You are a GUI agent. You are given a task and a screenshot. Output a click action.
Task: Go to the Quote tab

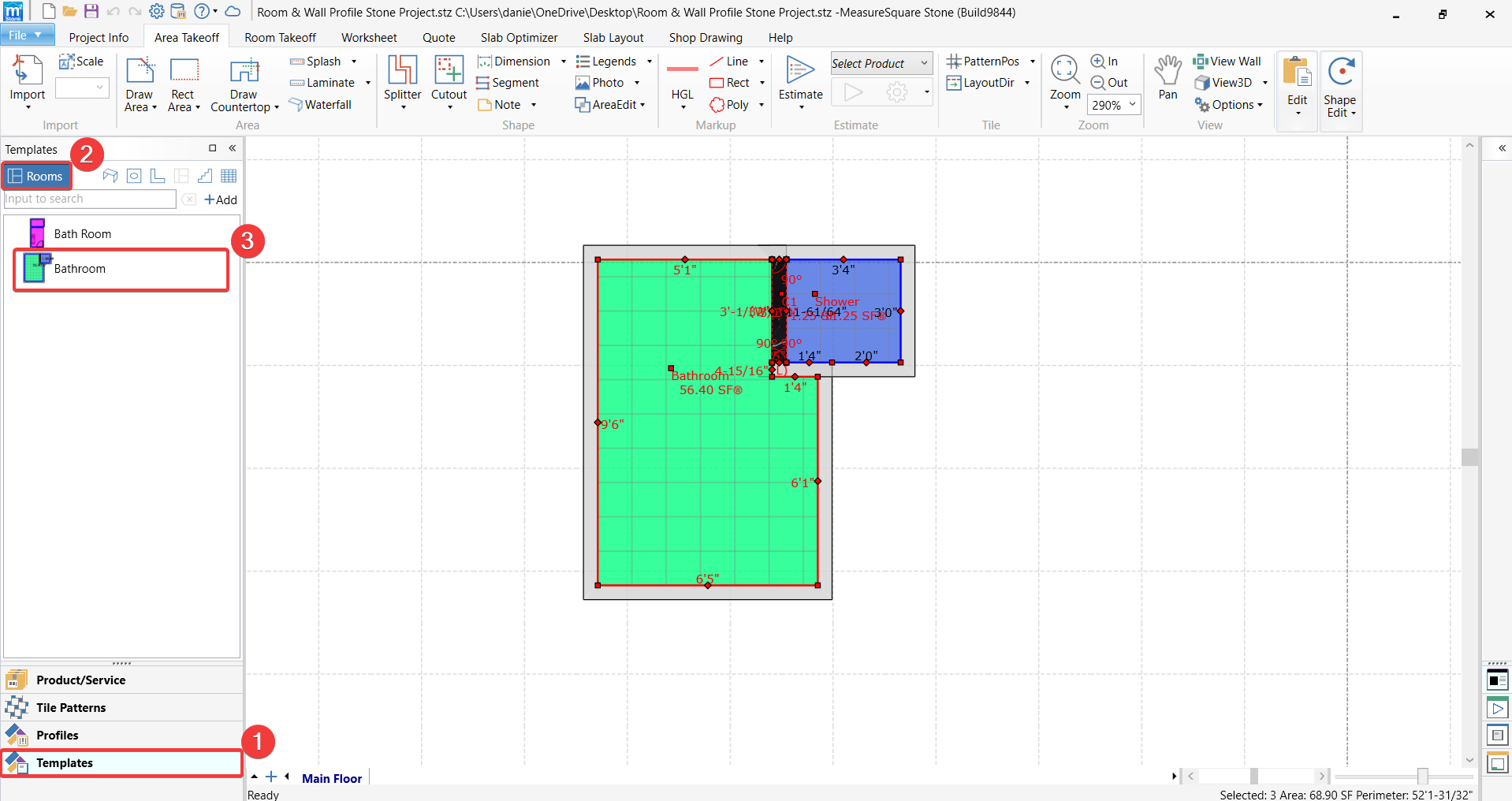coord(439,37)
